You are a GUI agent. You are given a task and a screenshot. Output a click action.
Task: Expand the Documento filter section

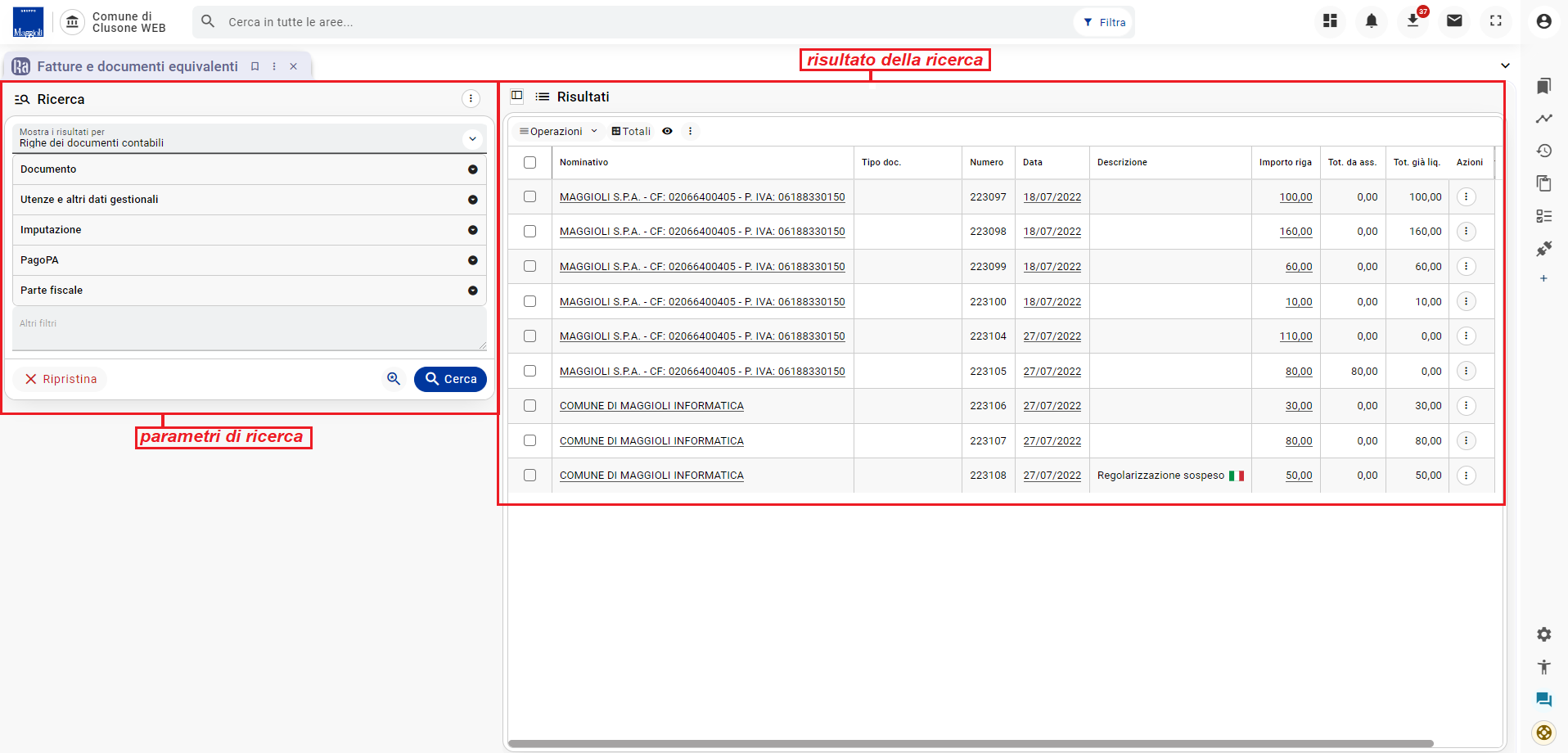(x=250, y=169)
